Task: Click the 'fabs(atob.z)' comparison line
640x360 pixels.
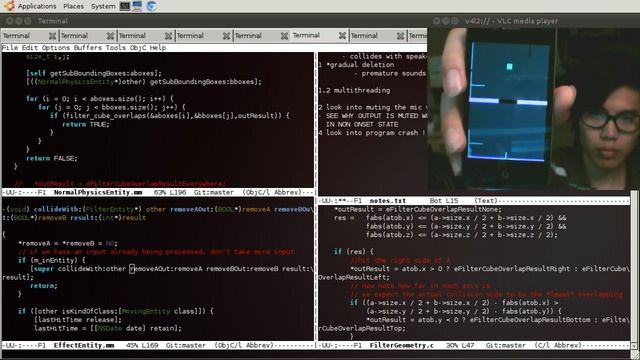Action: click(x=462, y=235)
